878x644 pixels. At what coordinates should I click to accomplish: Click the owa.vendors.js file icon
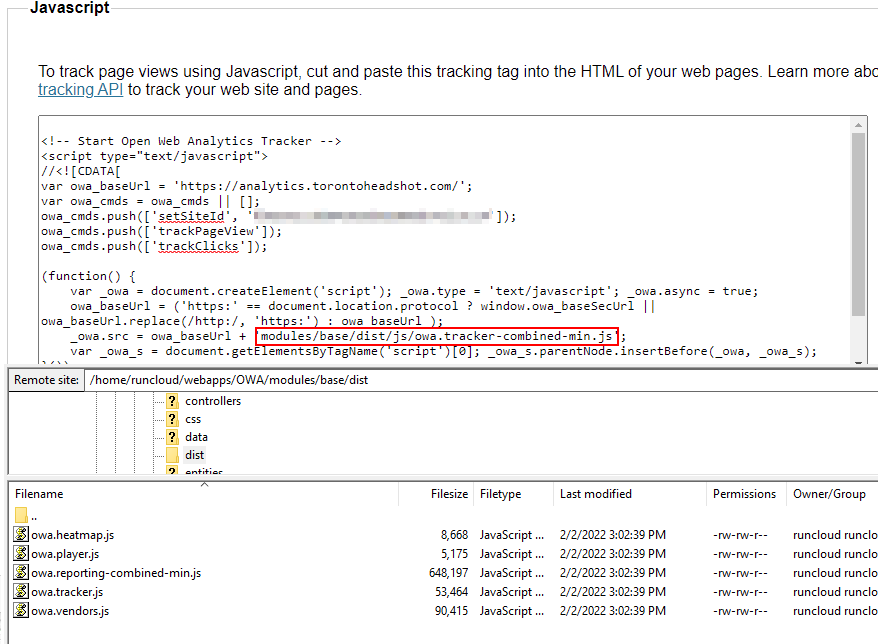coord(21,610)
